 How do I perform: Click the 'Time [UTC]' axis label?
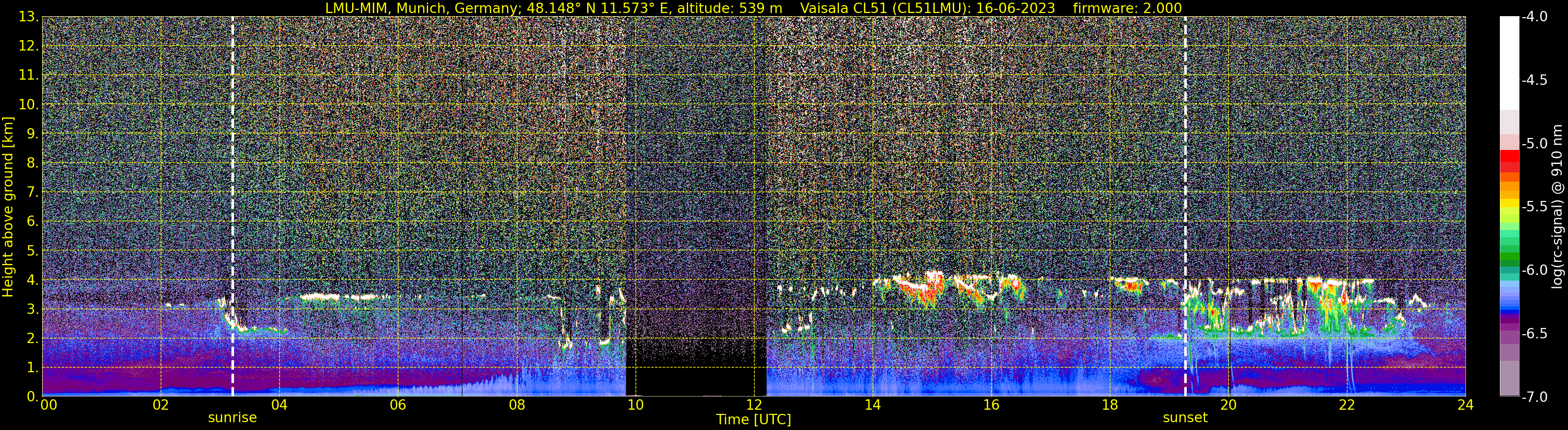click(754, 419)
